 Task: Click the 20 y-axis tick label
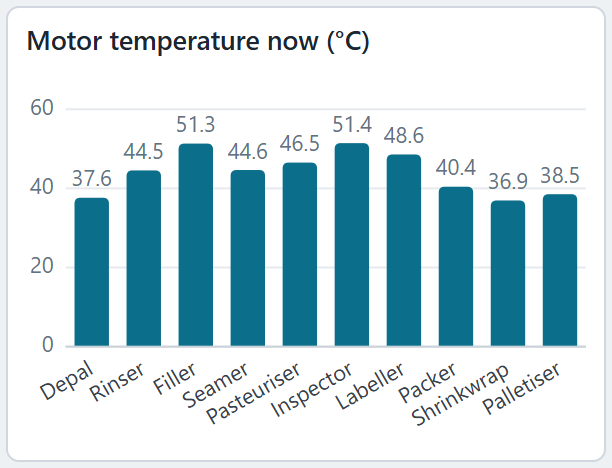point(42,267)
